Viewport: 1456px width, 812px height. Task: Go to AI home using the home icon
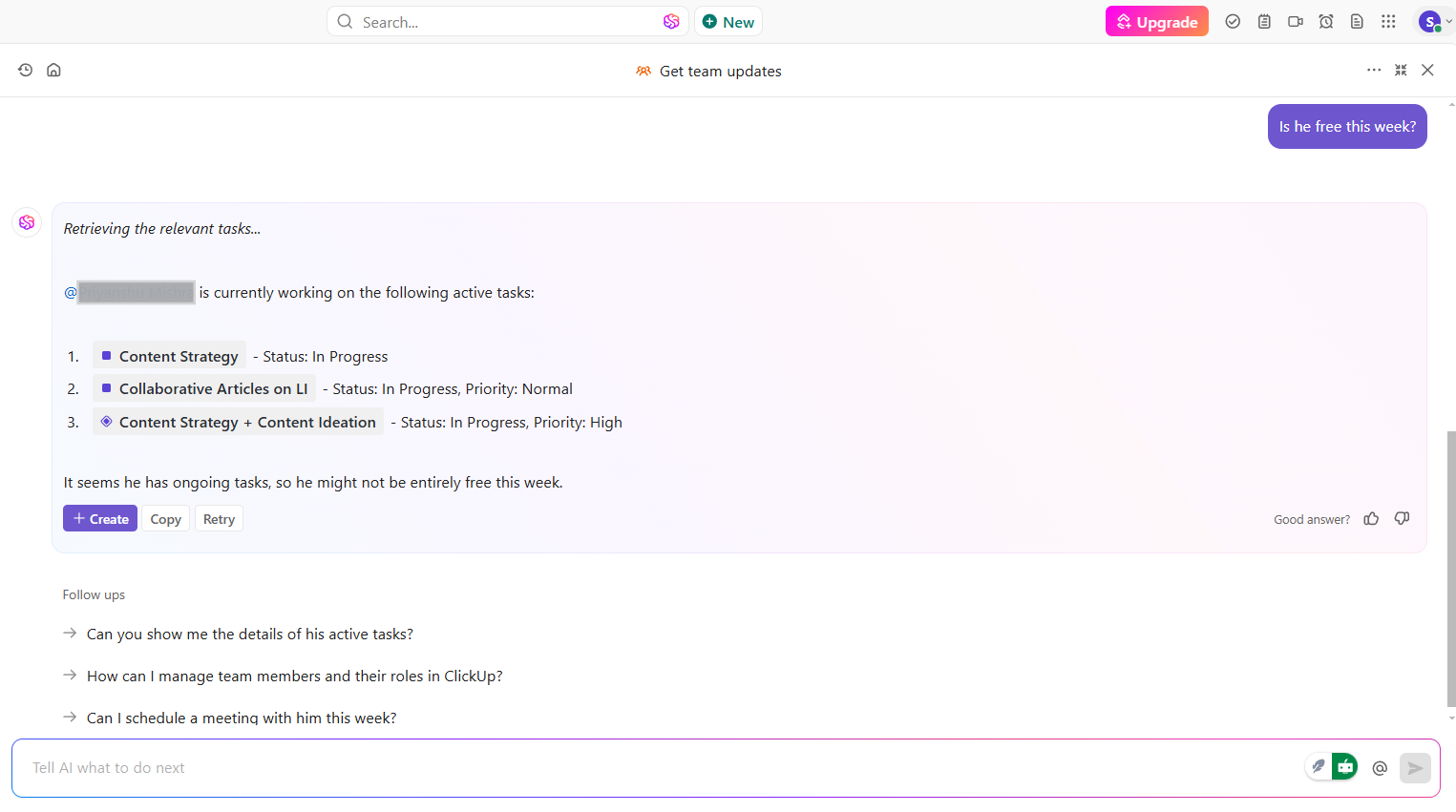(53, 69)
